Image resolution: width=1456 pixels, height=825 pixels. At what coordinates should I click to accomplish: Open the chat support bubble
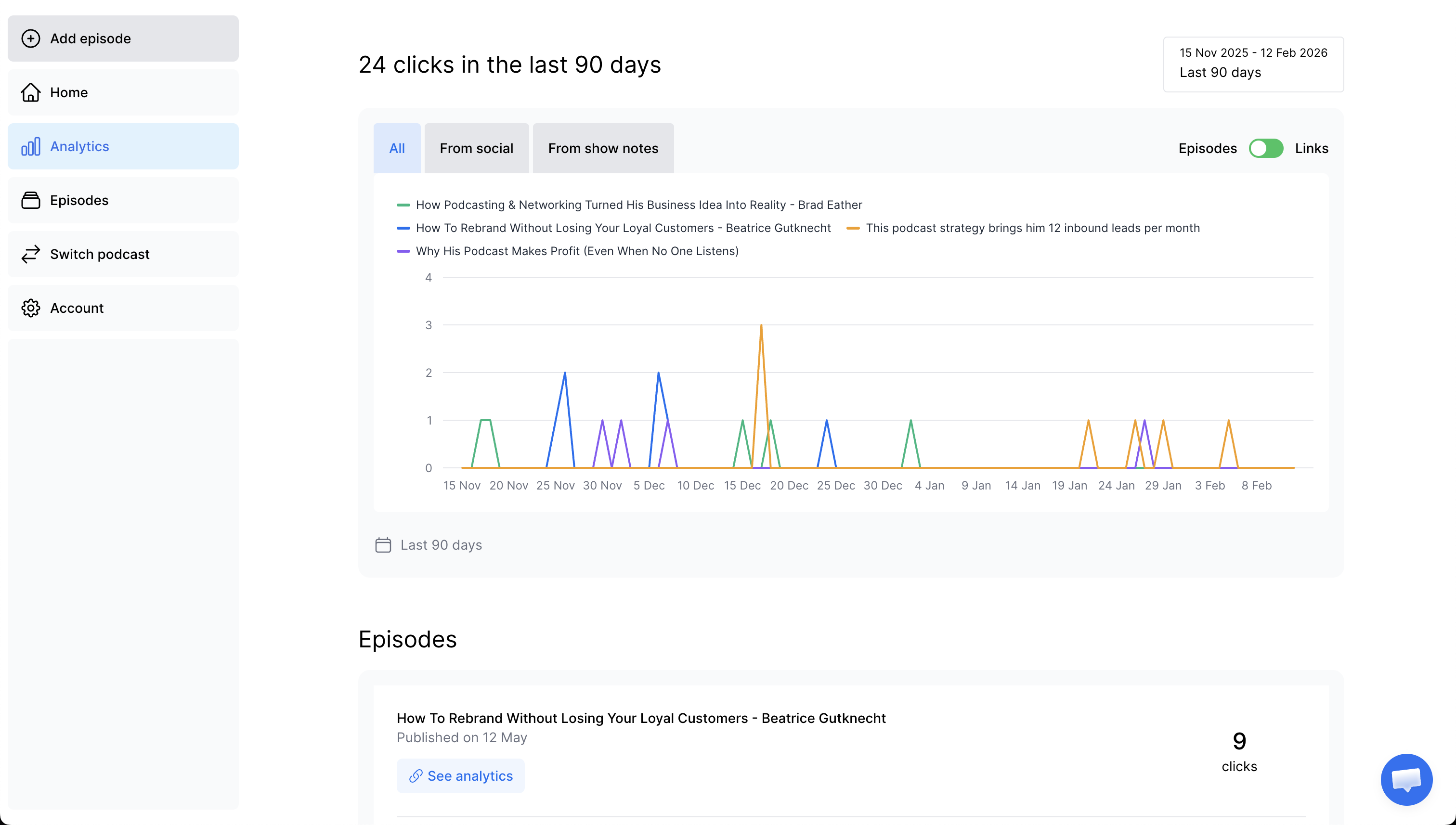click(x=1406, y=779)
